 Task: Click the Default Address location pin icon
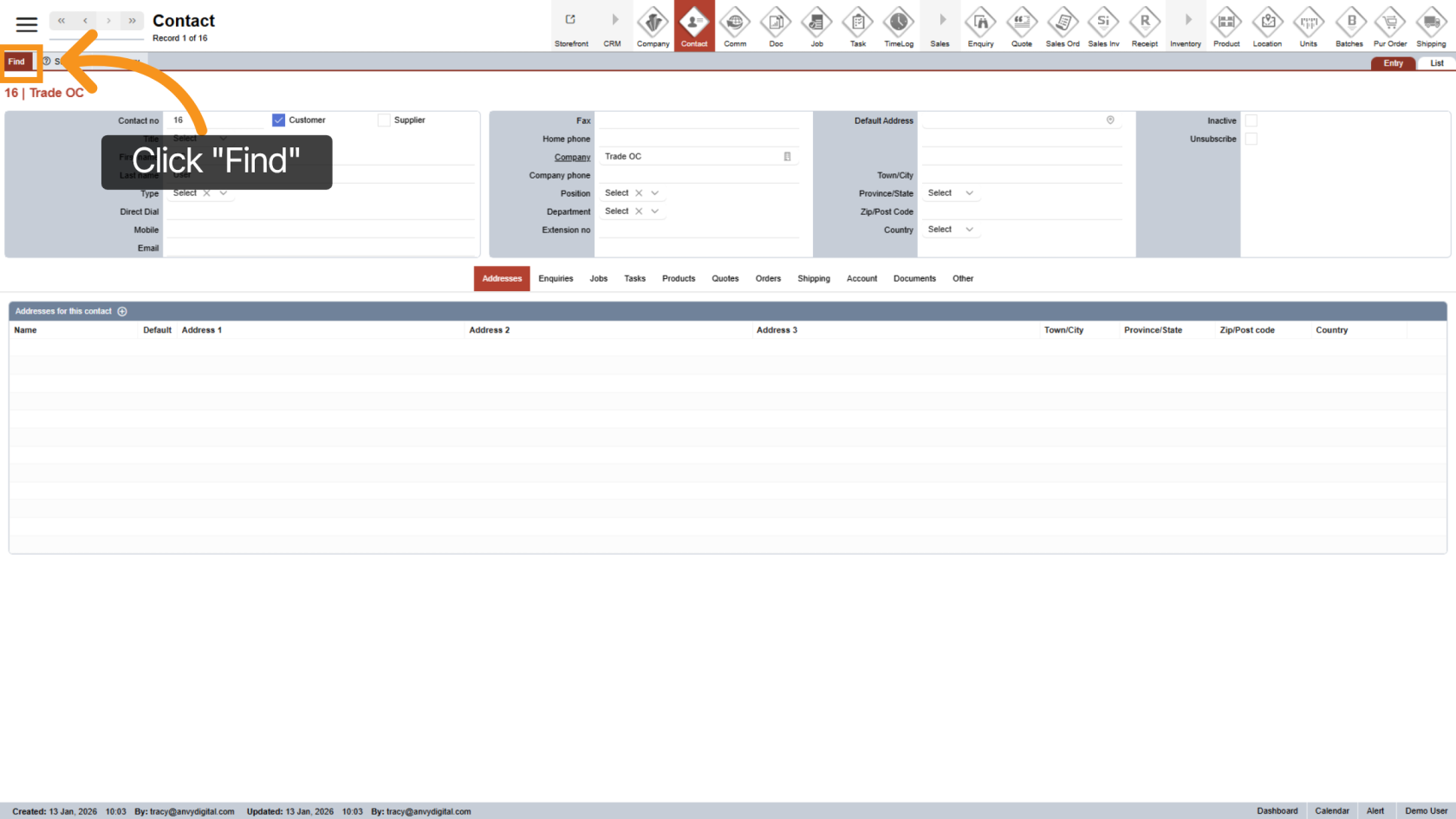(x=1110, y=120)
